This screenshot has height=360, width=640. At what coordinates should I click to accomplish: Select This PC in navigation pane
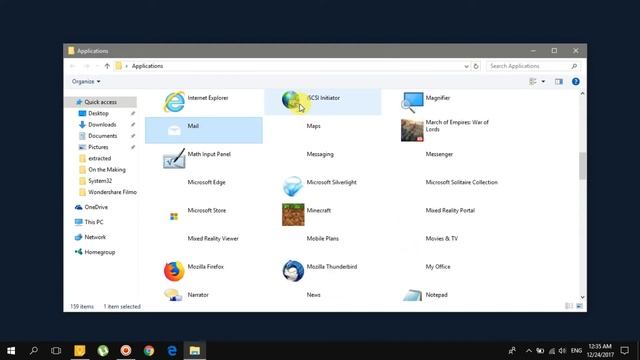click(x=94, y=222)
